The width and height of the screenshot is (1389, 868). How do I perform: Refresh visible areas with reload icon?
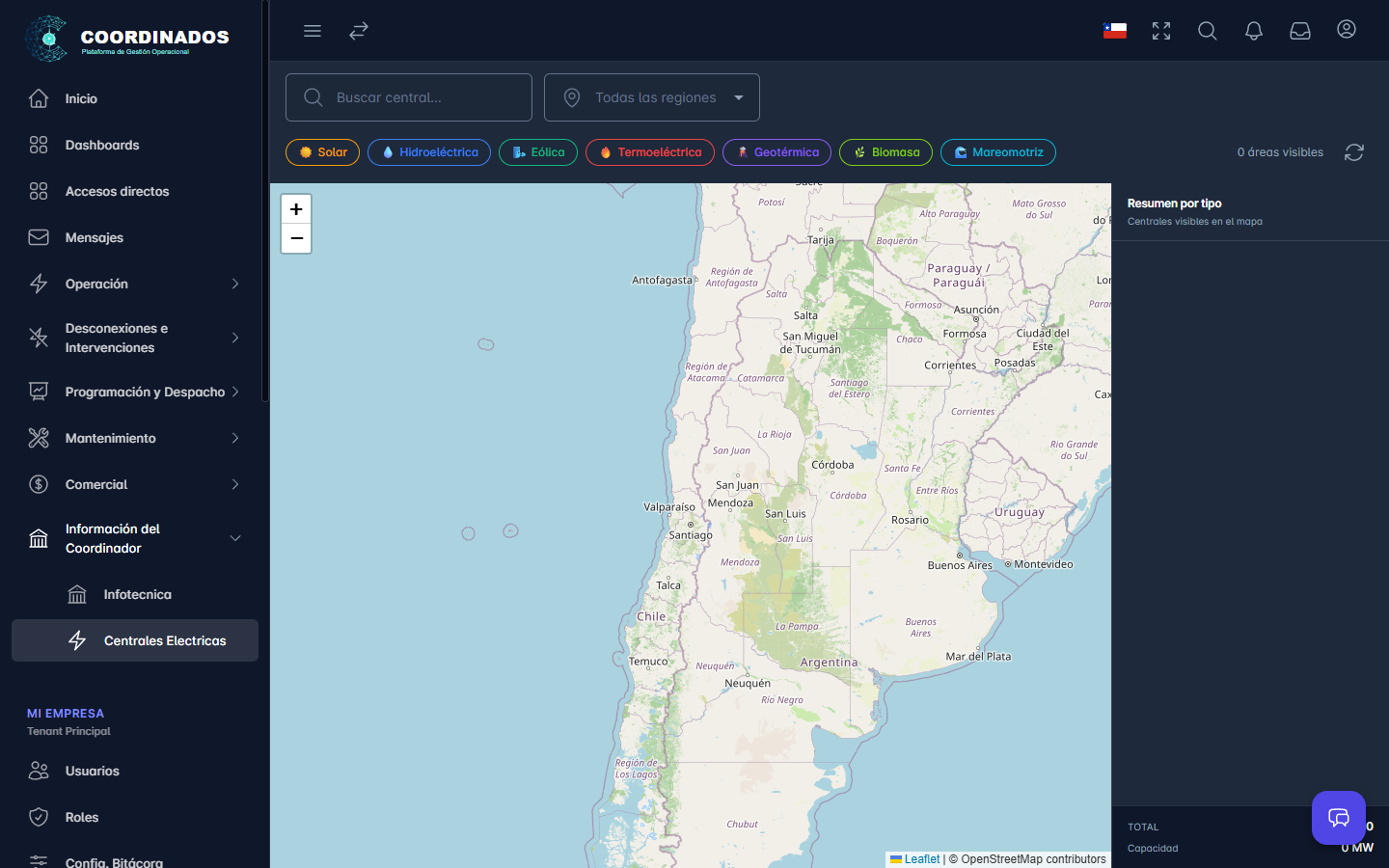1354,152
